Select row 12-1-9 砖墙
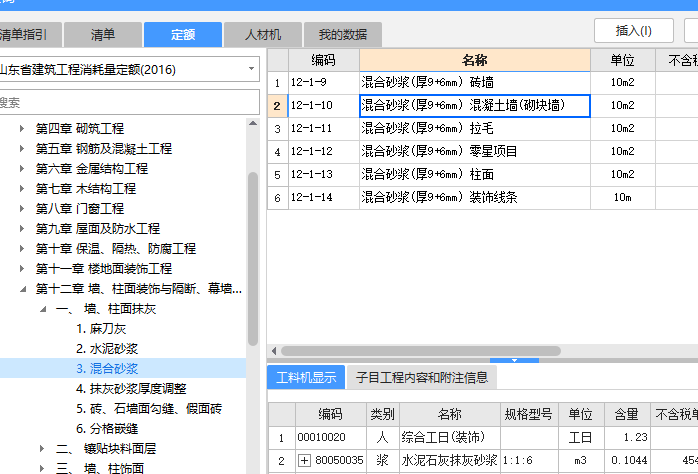Image resolution: width=698 pixels, height=474 pixels. point(483,82)
